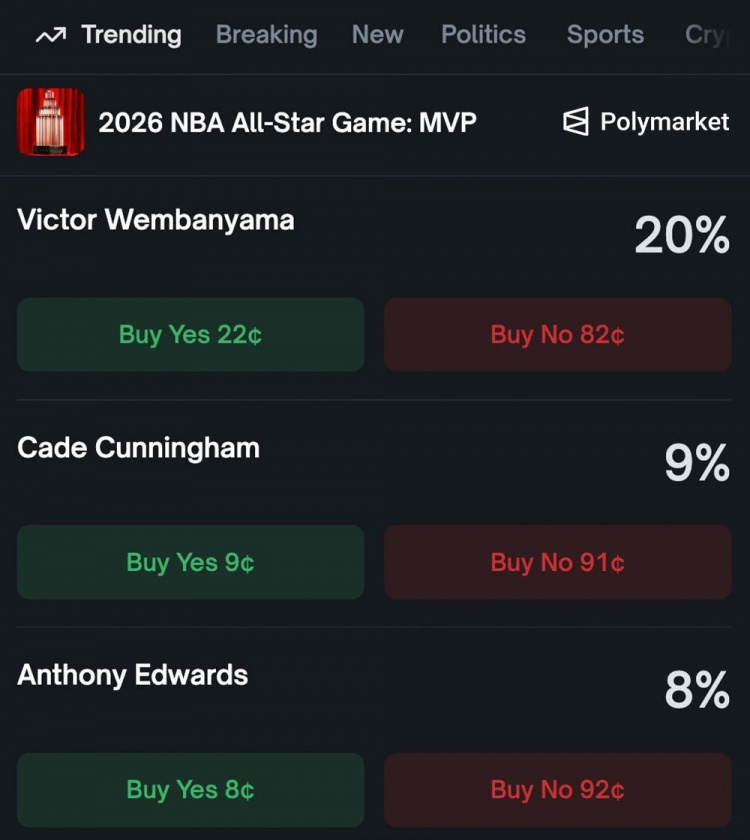Open the All-Star trophy market thumbnail
The image size is (750, 840).
(51, 122)
